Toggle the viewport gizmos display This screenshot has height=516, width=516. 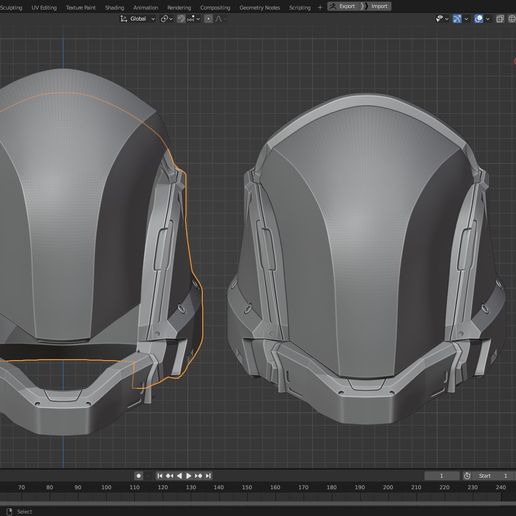[x=457, y=19]
